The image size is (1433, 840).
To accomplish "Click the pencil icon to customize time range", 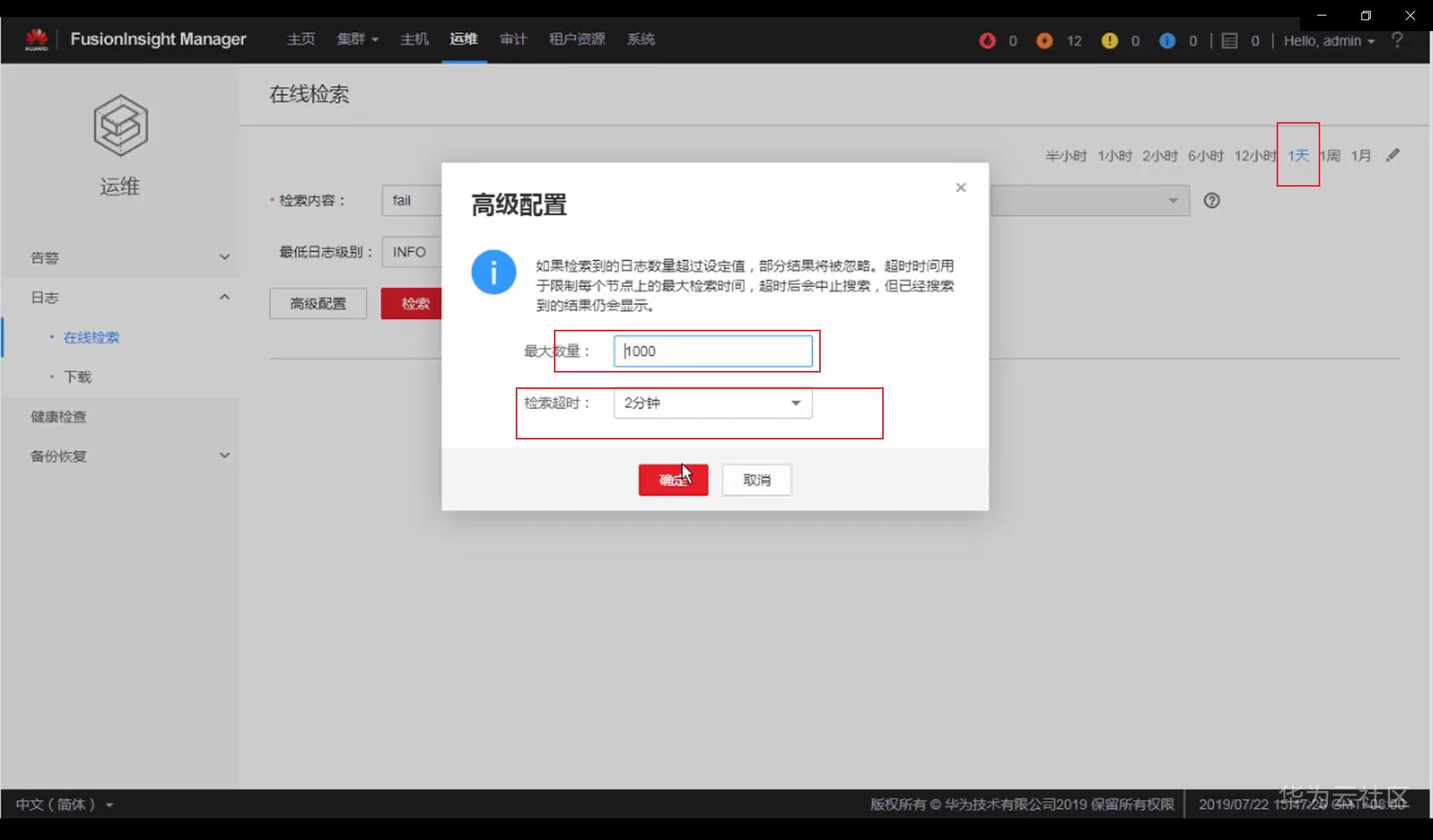I will [x=1393, y=155].
